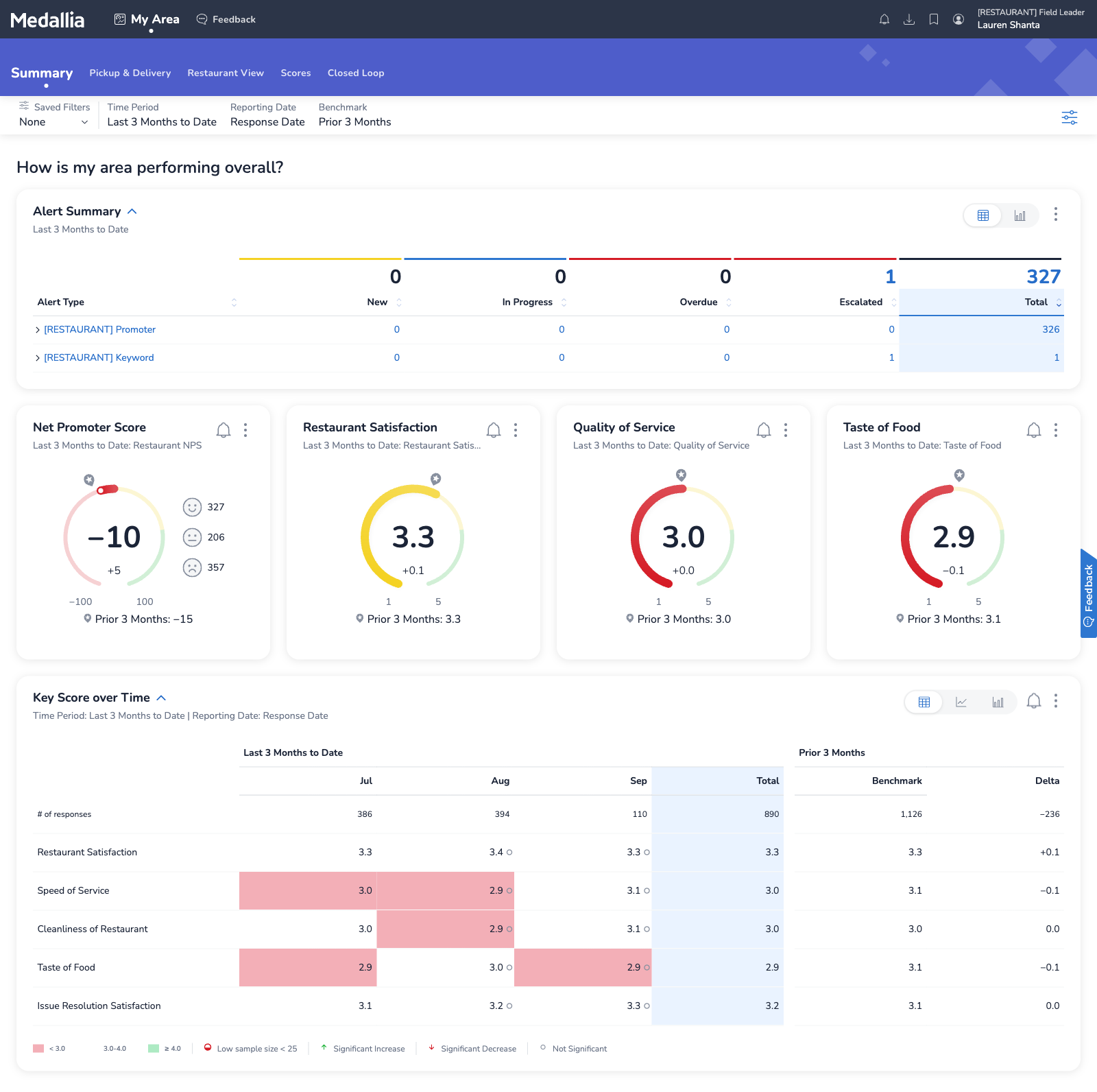Expand the [RESTAURANT] Promoter alert row
The height and width of the screenshot is (1092, 1097).
(x=38, y=330)
